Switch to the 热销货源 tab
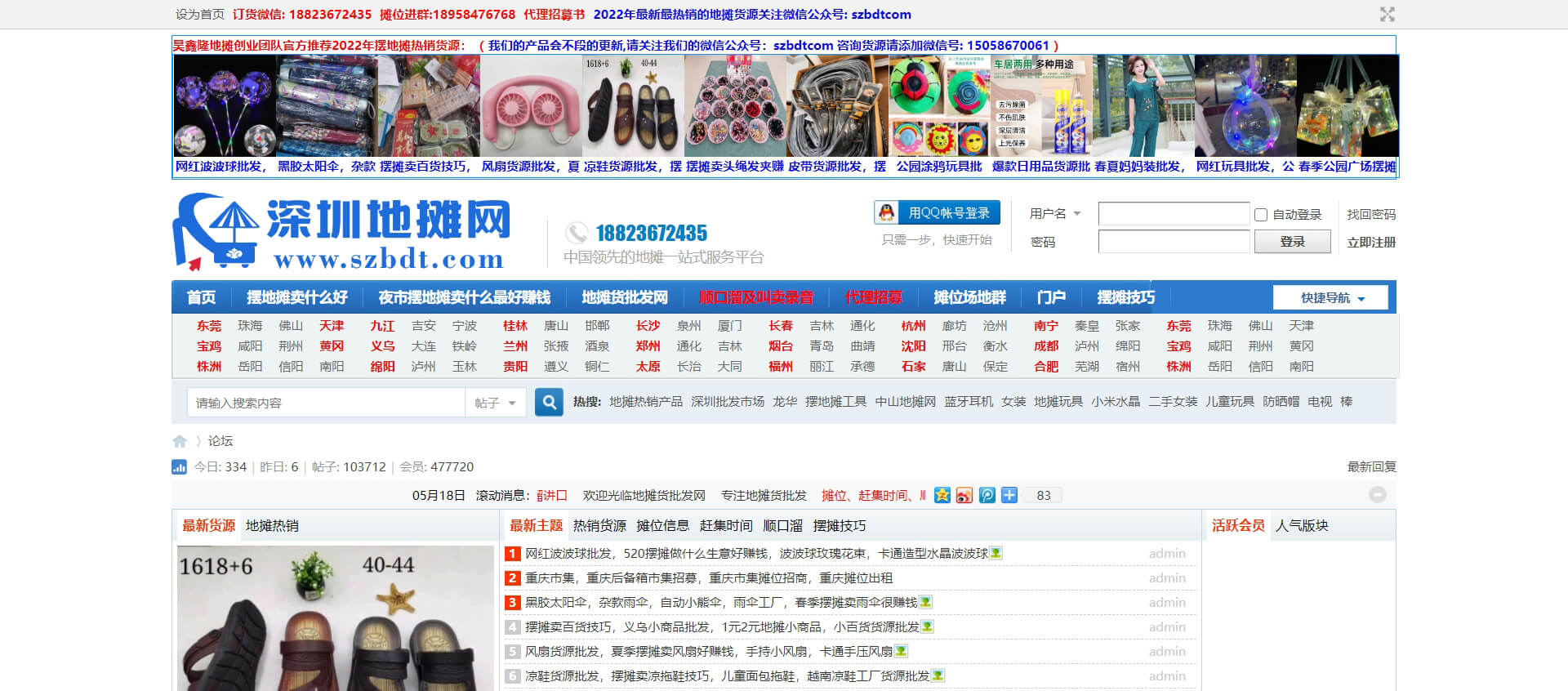Viewport: 1568px width, 691px height. coord(599,526)
